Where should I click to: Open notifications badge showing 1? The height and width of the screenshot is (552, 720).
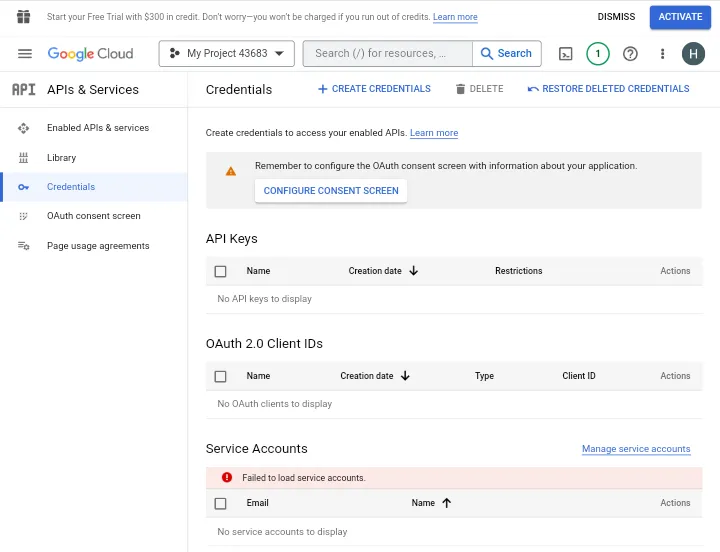pyautogui.click(x=597, y=54)
